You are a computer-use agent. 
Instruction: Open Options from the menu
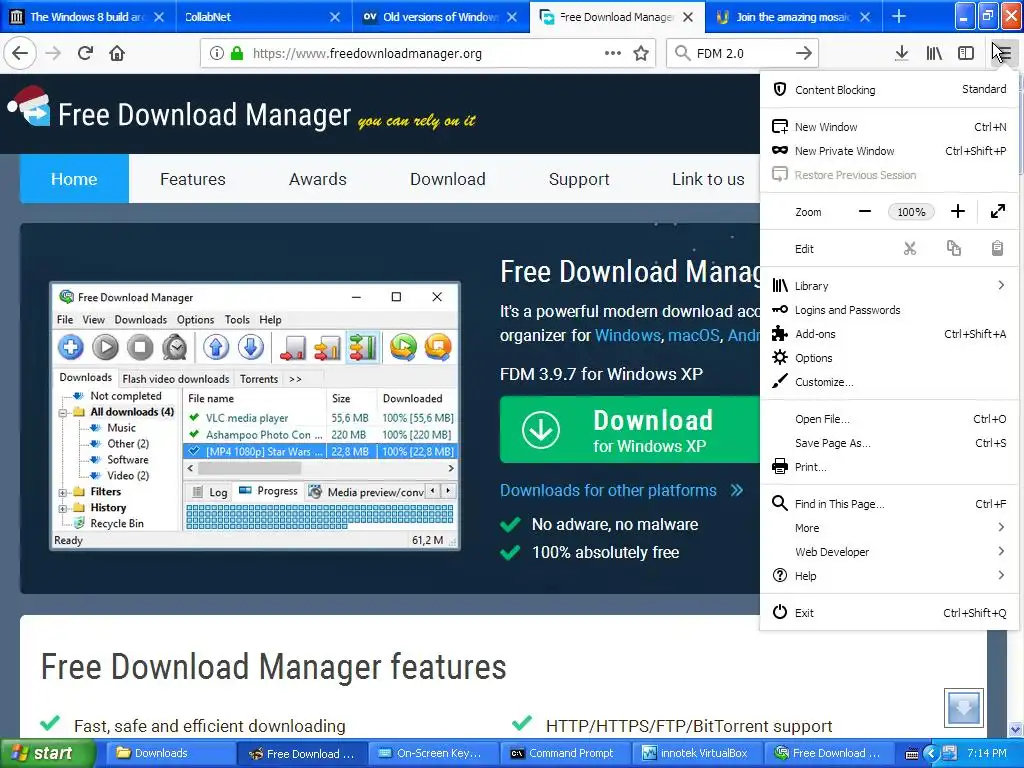tap(889, 358)
